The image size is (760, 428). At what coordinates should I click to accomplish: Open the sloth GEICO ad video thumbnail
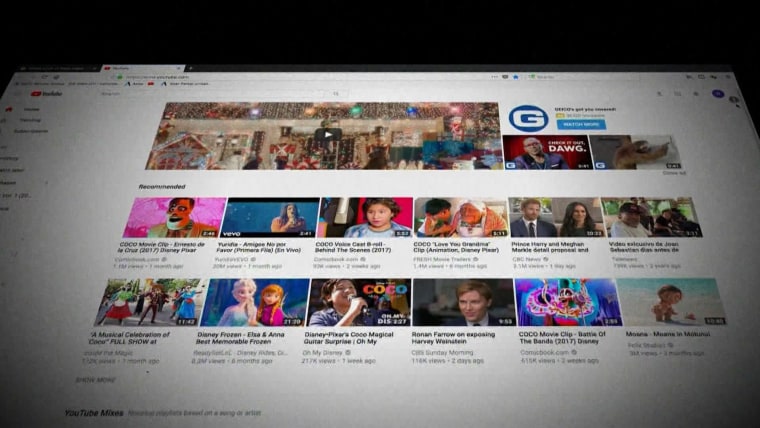(639, 152)
